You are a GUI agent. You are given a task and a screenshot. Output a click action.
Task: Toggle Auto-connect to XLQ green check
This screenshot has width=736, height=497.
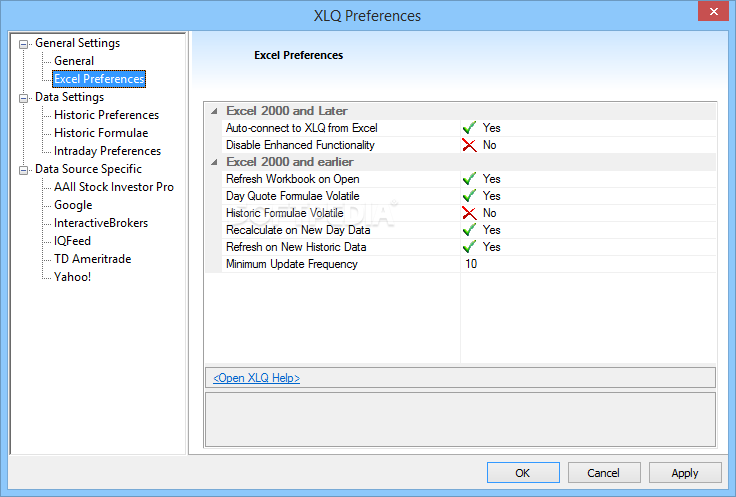(469, 128)
